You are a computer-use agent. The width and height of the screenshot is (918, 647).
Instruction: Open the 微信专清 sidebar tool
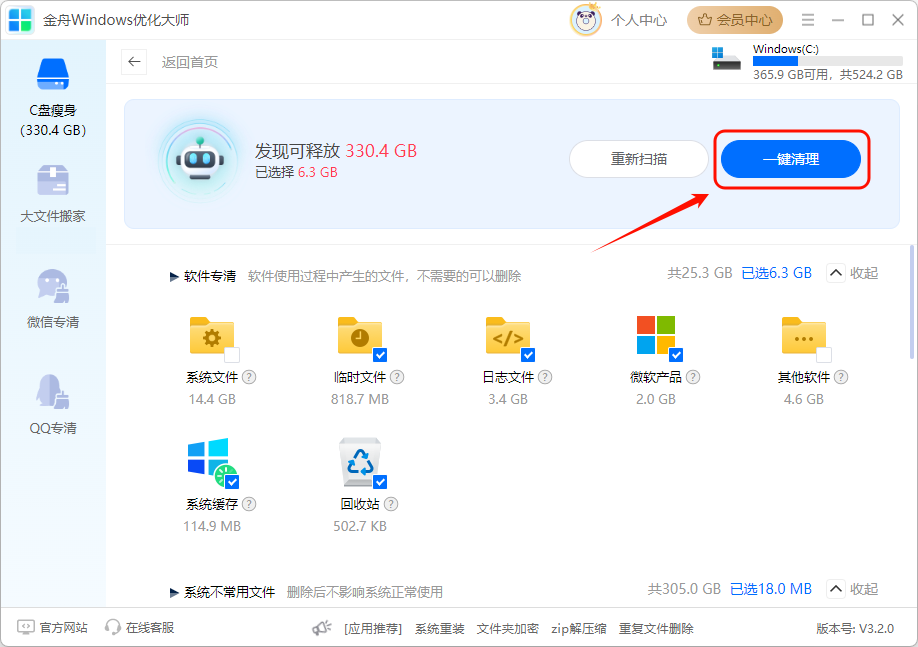53,299
